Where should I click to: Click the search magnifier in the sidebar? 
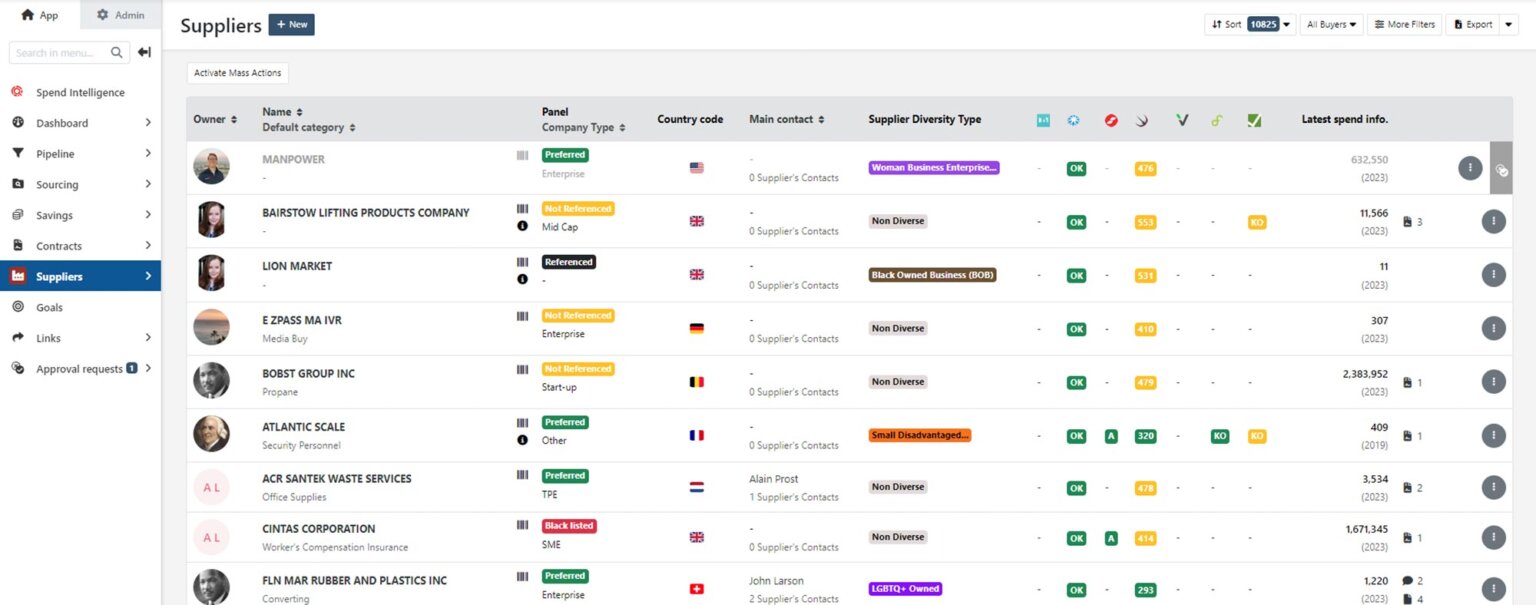[x=115, y=52]
